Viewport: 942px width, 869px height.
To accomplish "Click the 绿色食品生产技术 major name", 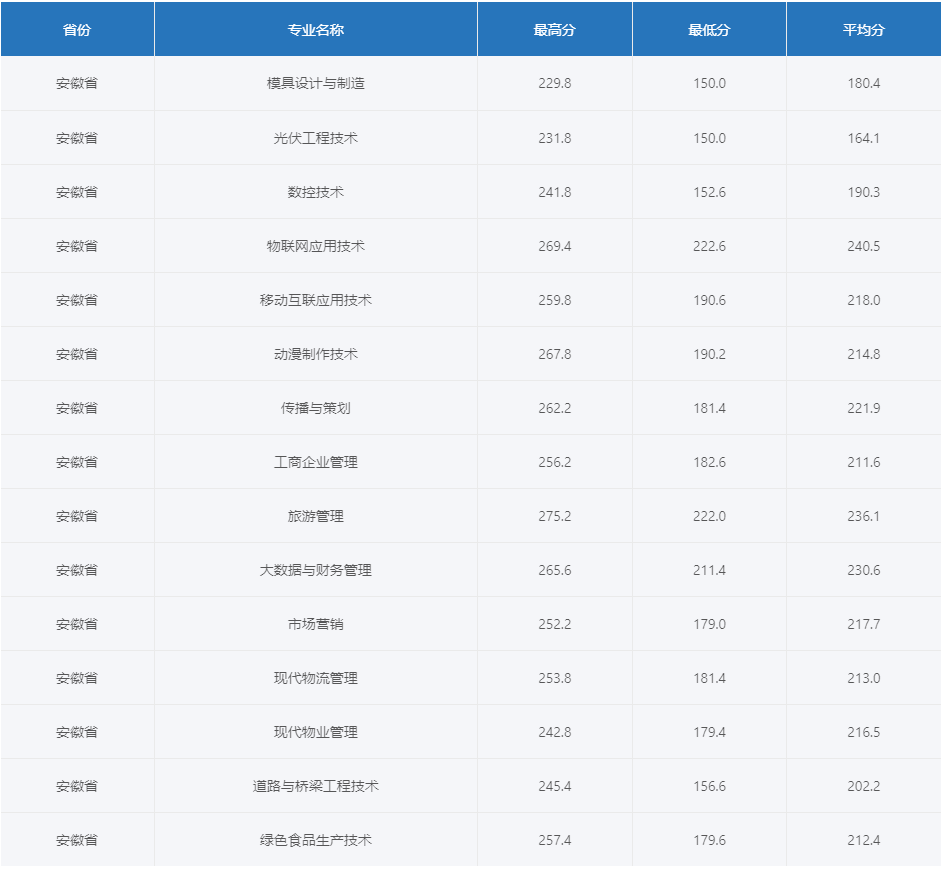I will (x=315, y=839).
